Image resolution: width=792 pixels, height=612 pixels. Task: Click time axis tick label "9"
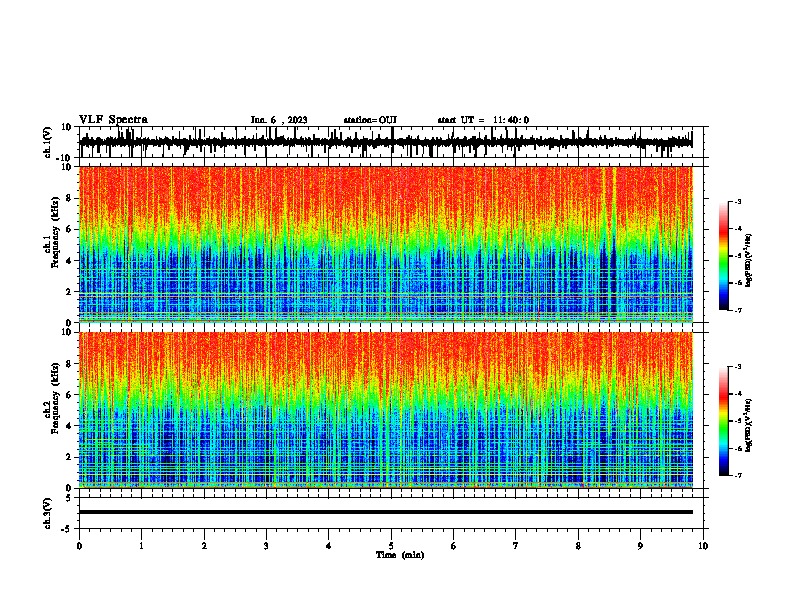tap(640, 546)
